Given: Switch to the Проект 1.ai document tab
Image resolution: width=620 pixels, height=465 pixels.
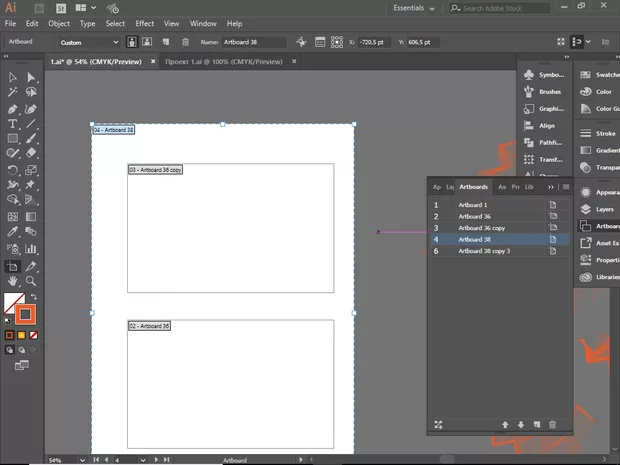Looking at the screenshot, I should 223,61.
